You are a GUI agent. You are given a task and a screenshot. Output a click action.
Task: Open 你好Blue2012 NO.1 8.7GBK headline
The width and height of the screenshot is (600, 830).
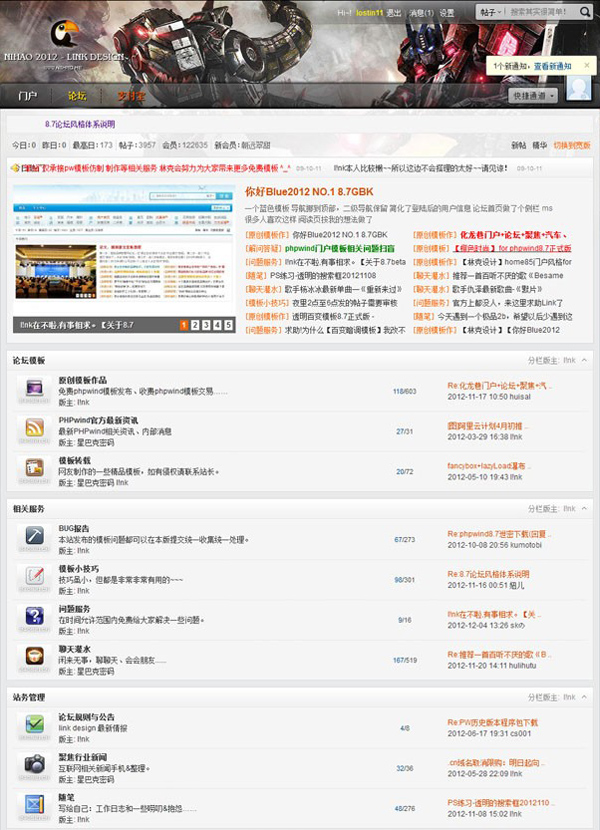(x=309, y=192)
